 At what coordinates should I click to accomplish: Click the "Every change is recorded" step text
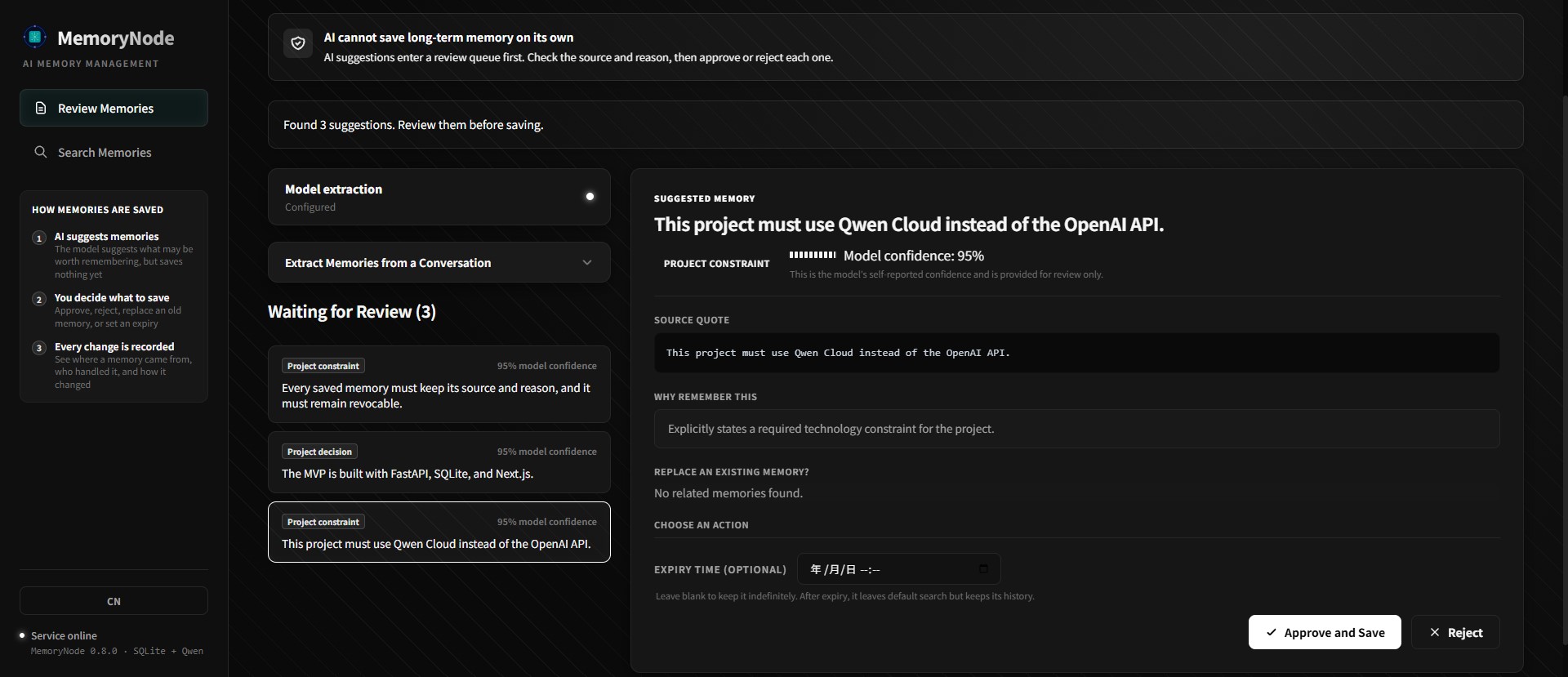[x=114, y=347]
